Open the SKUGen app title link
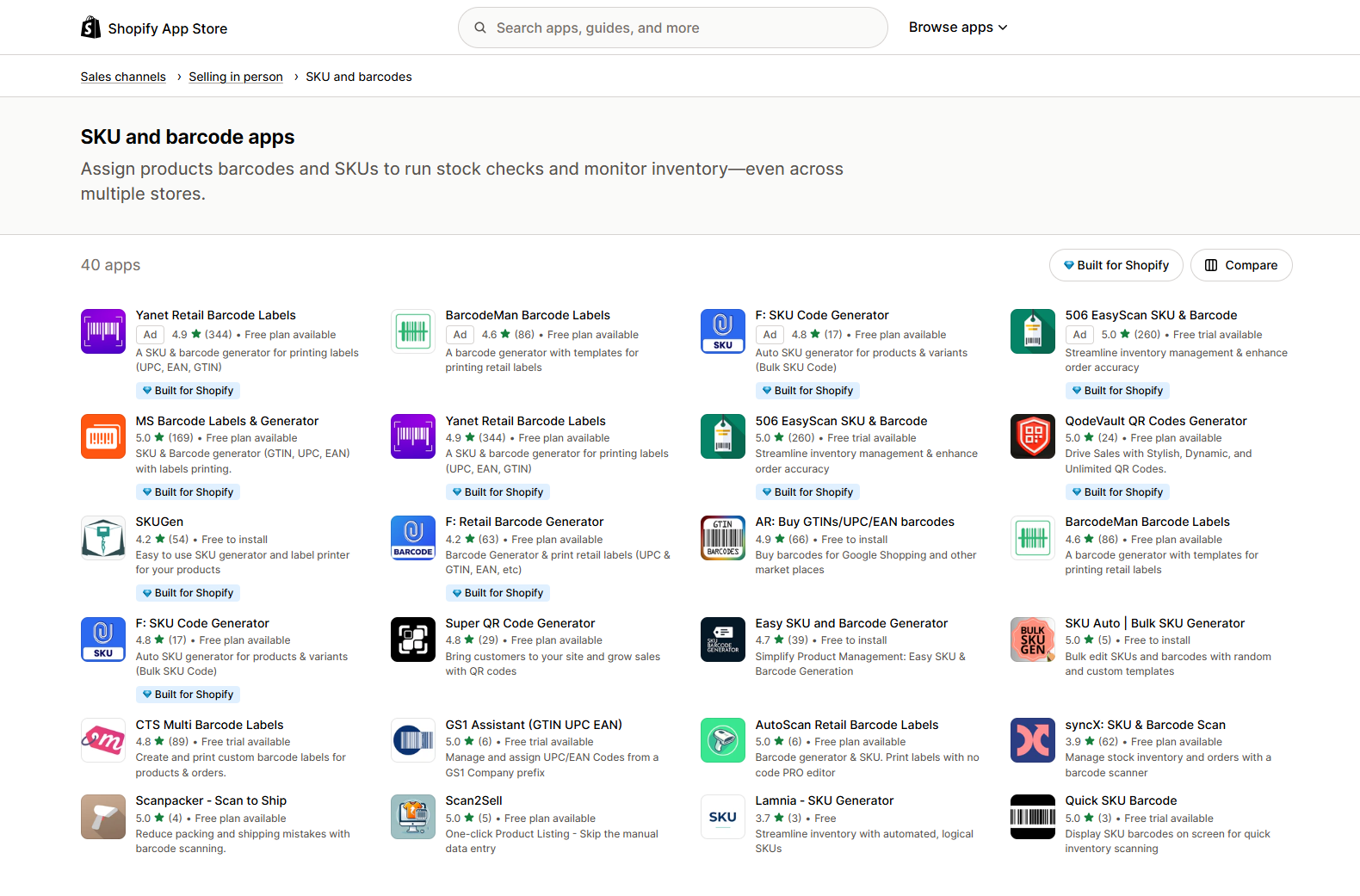Image resolution: width=1360 pixels, height=896 pixels. coord(159,522)
